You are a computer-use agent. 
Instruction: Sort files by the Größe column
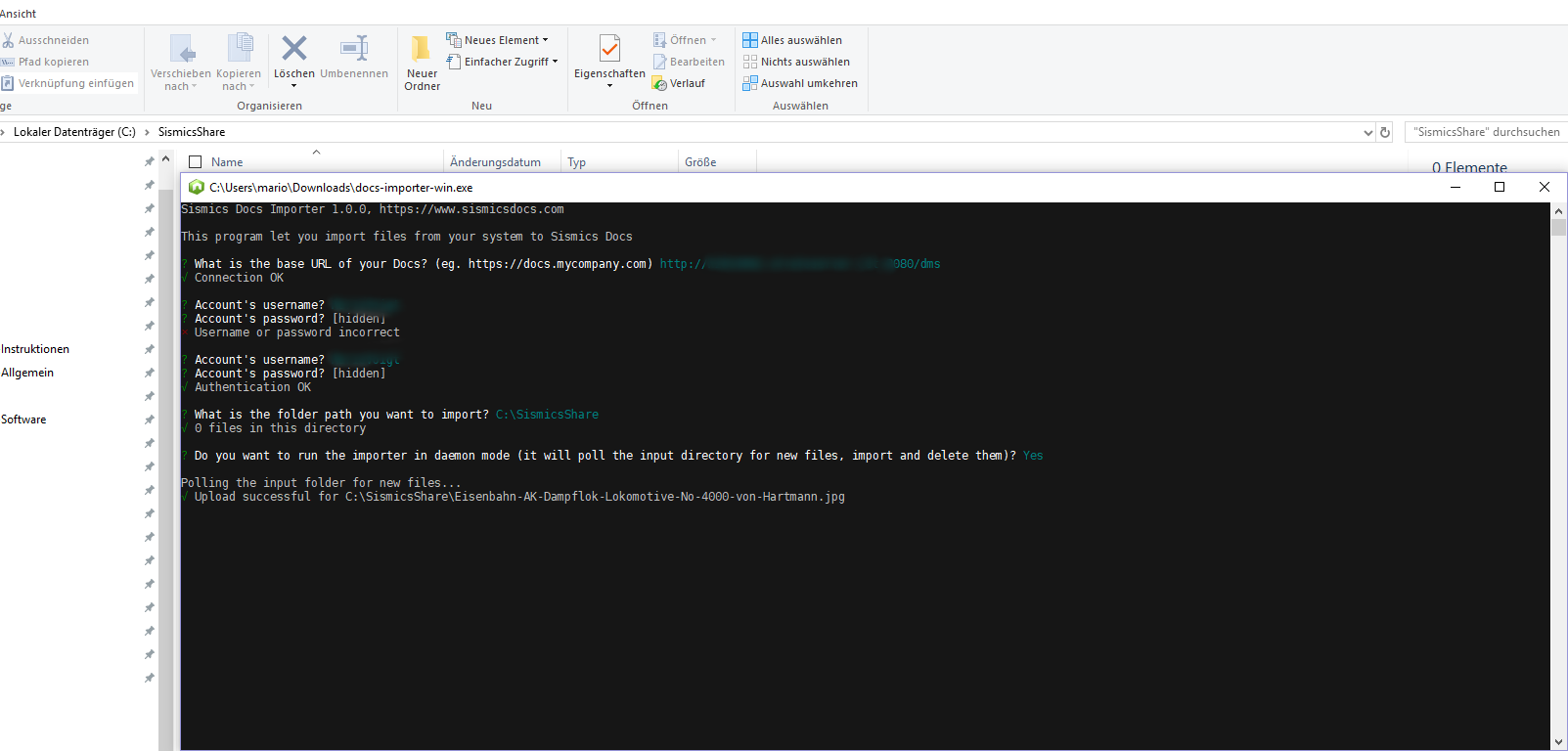point(700,162)
